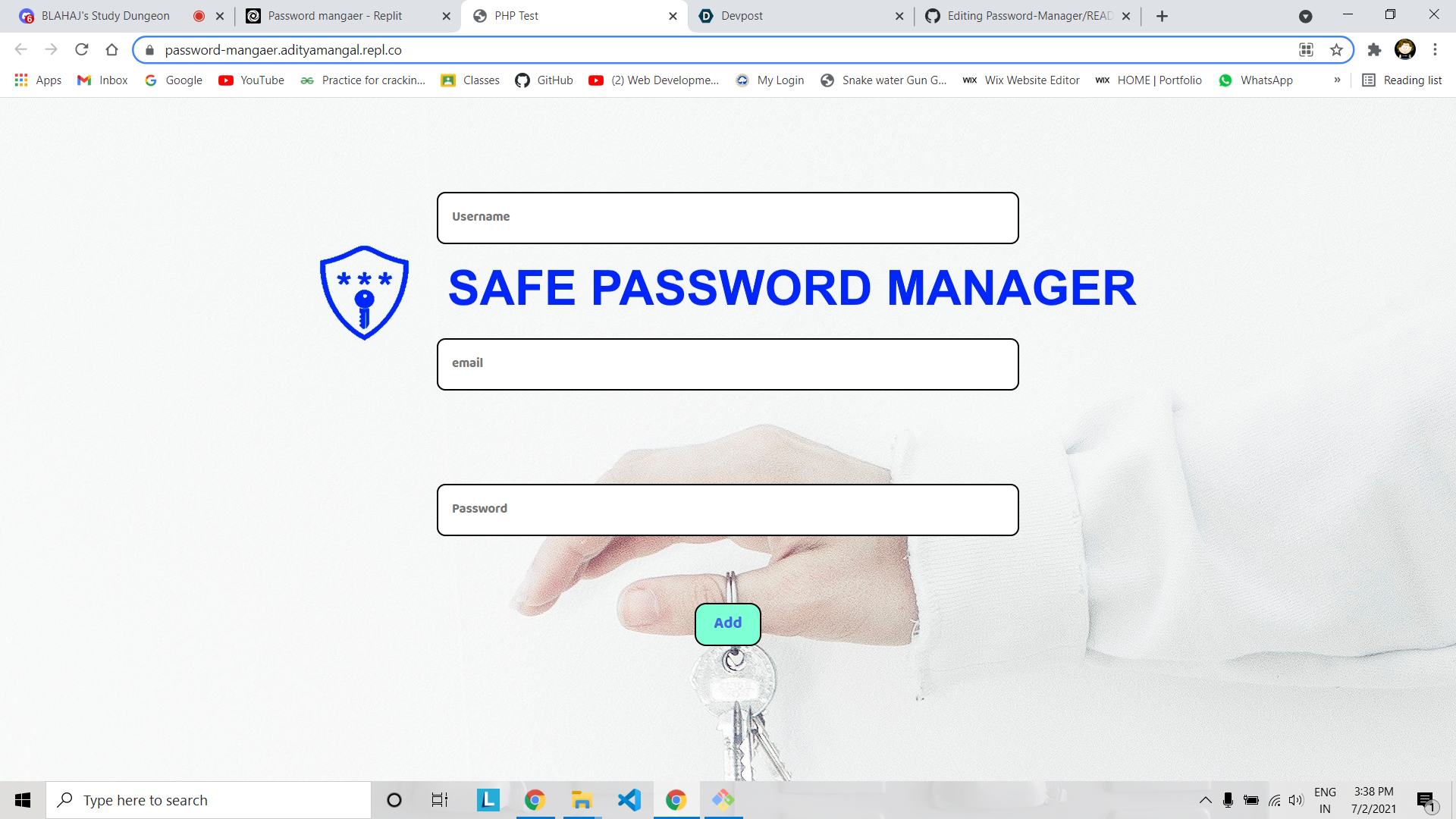Viewport: 1456px width, 819px height.
Task: Click into the Password field
Action: pos(727,510)
